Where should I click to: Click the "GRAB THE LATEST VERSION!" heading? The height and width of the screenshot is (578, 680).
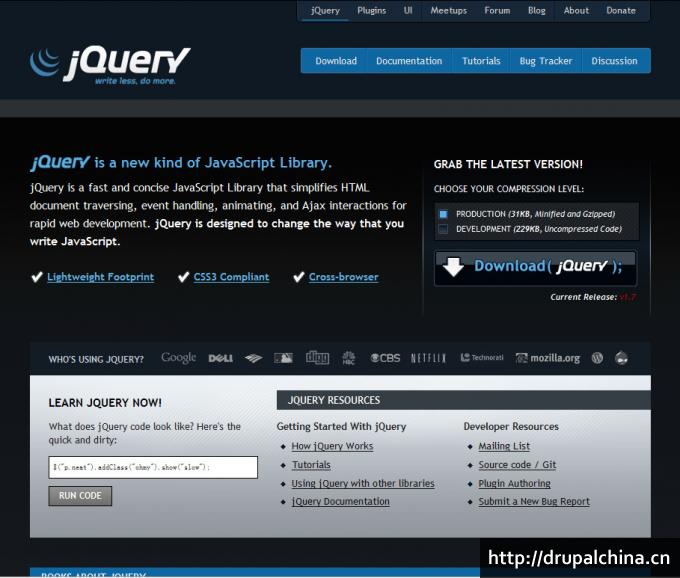coord(508,164)
